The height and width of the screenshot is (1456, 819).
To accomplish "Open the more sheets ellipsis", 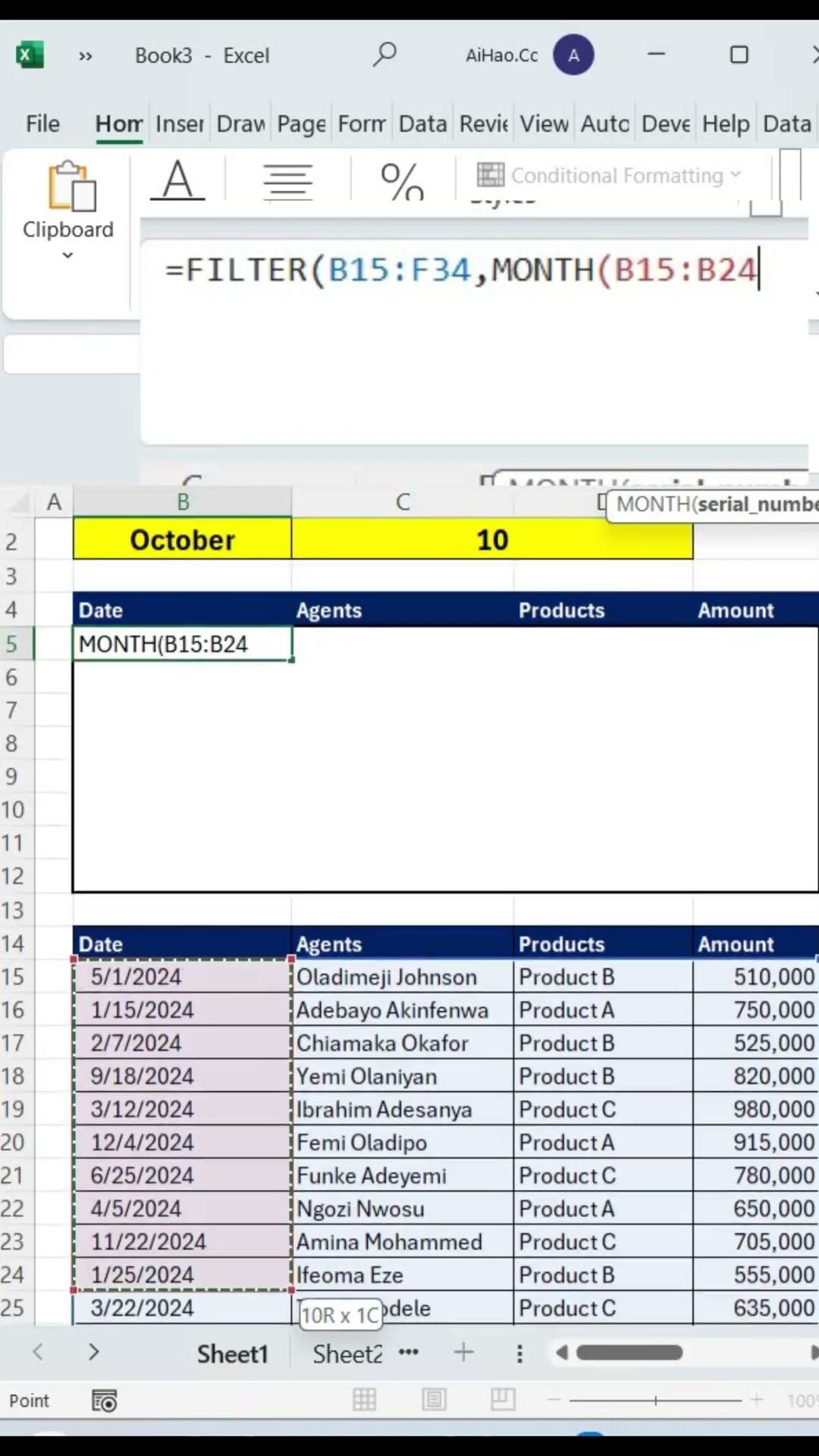I will [x=409, y=1352].
